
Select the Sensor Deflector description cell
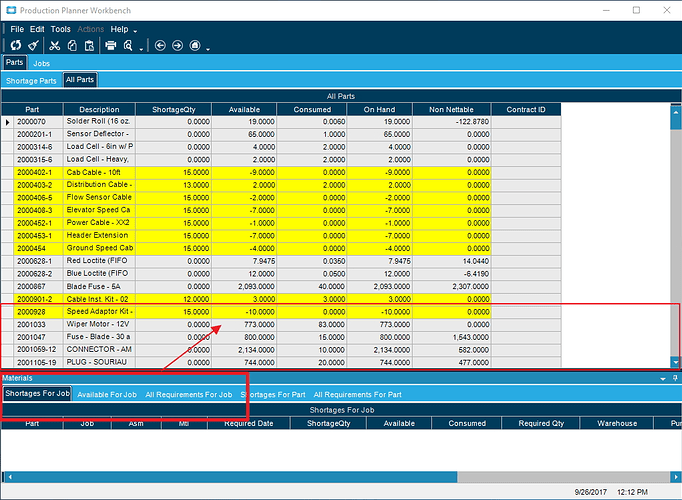[100, 134]
